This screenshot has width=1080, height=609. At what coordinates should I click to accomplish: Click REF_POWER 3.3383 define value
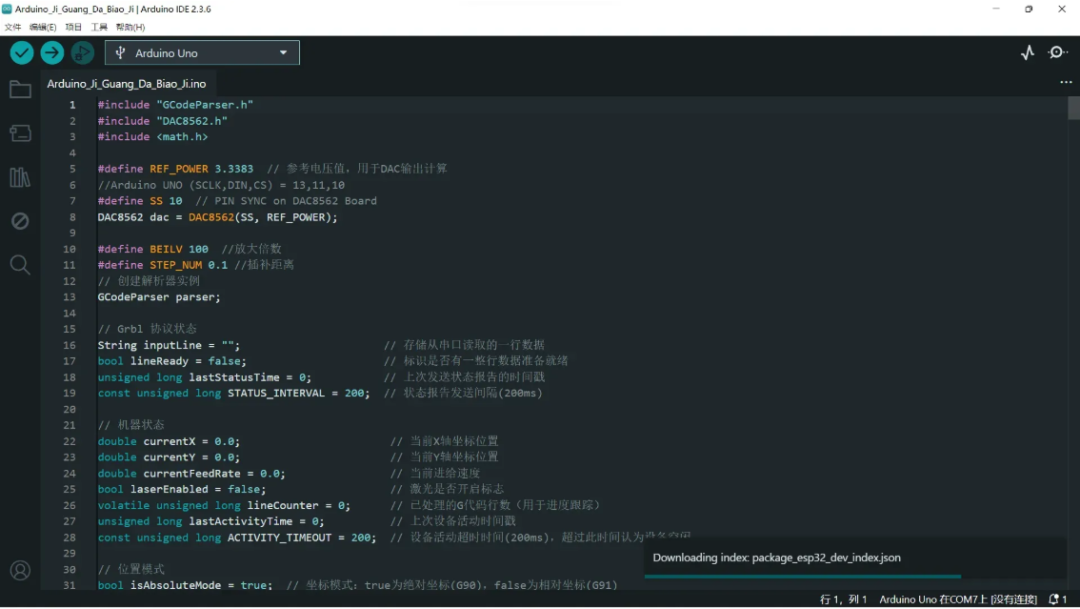pos(201,169)
